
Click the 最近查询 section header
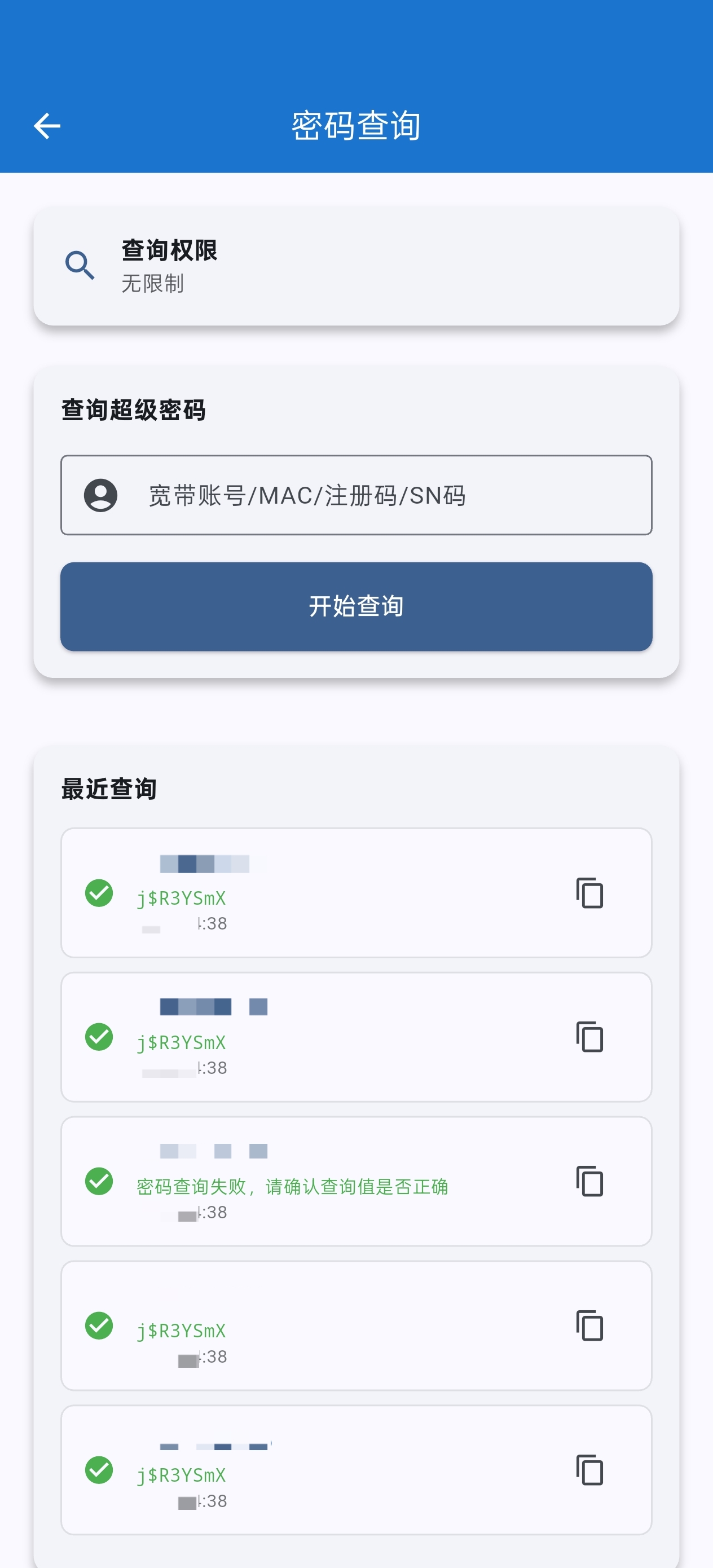pos(108,789)
